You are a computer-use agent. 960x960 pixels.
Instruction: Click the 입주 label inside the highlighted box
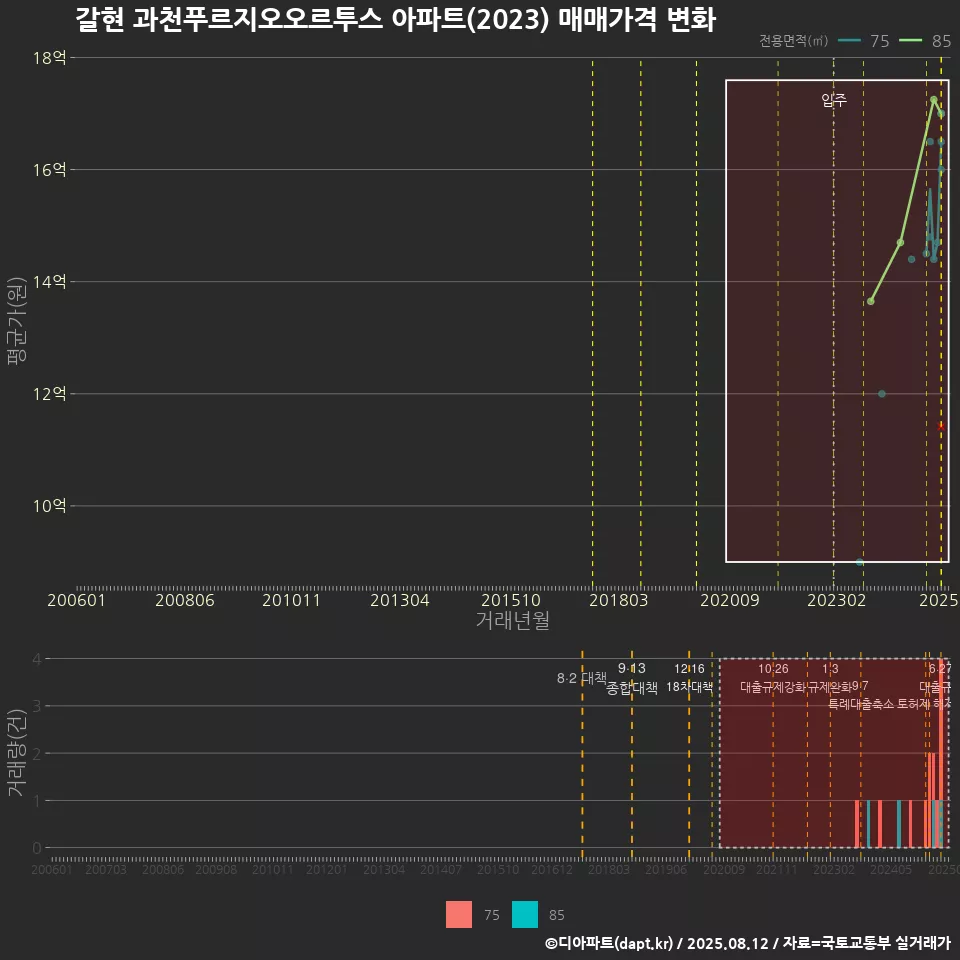[x=834, y=100]
